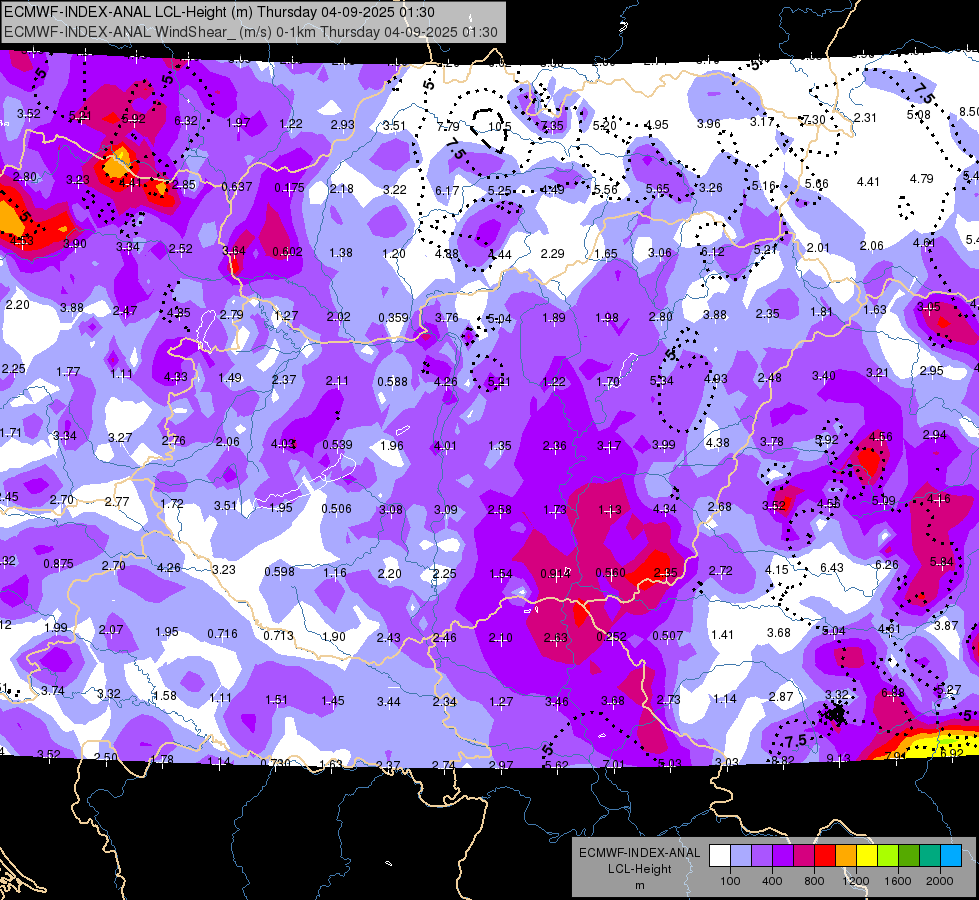979x900 pixels.
Task: Click the wind shear value '6.12'
Action: [712, 252]
